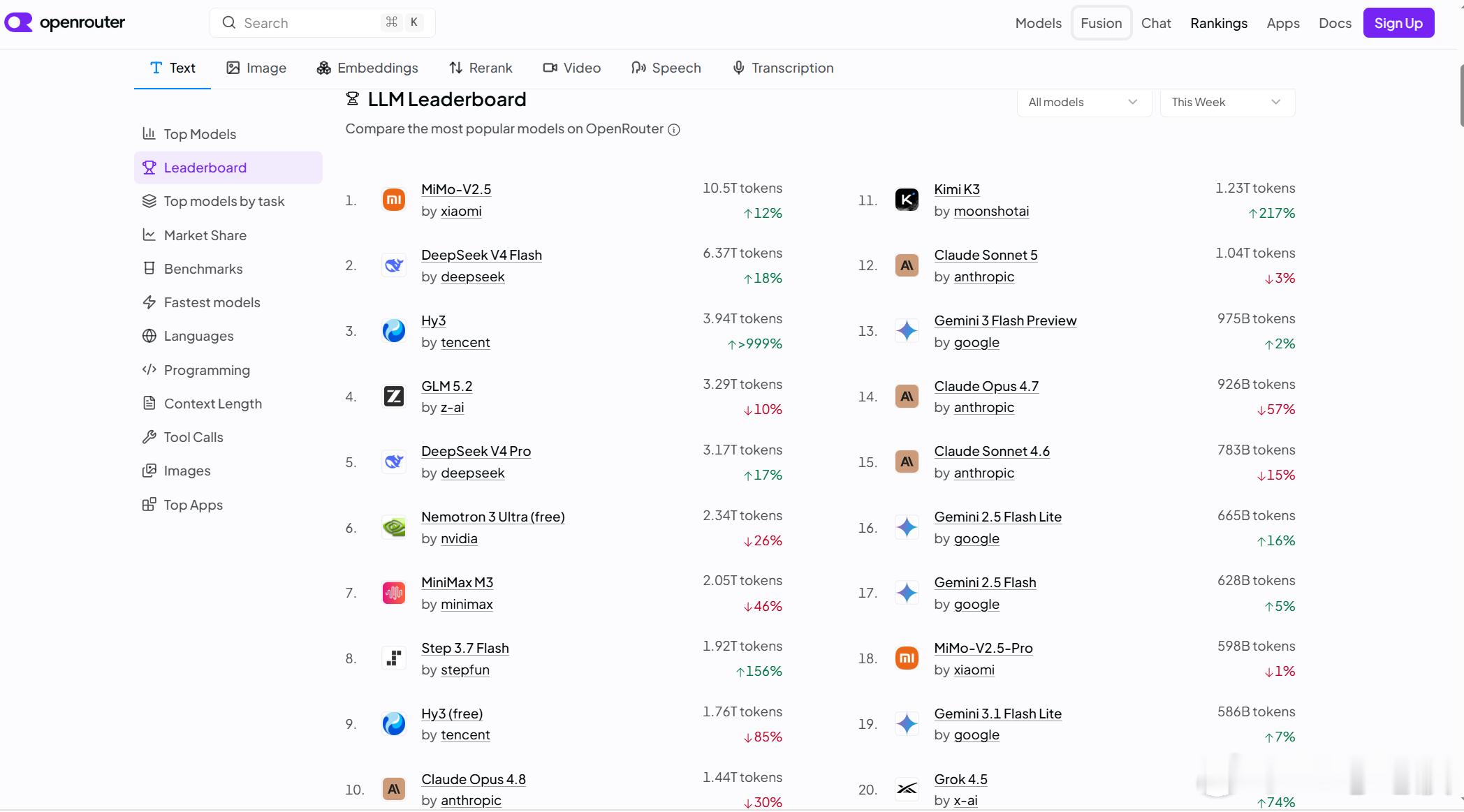The height and width of the screenshot is (812, 1464).
Task: Click the Nvidia logo for Nemotron 3 Ultra
Action: click(394, 527)
